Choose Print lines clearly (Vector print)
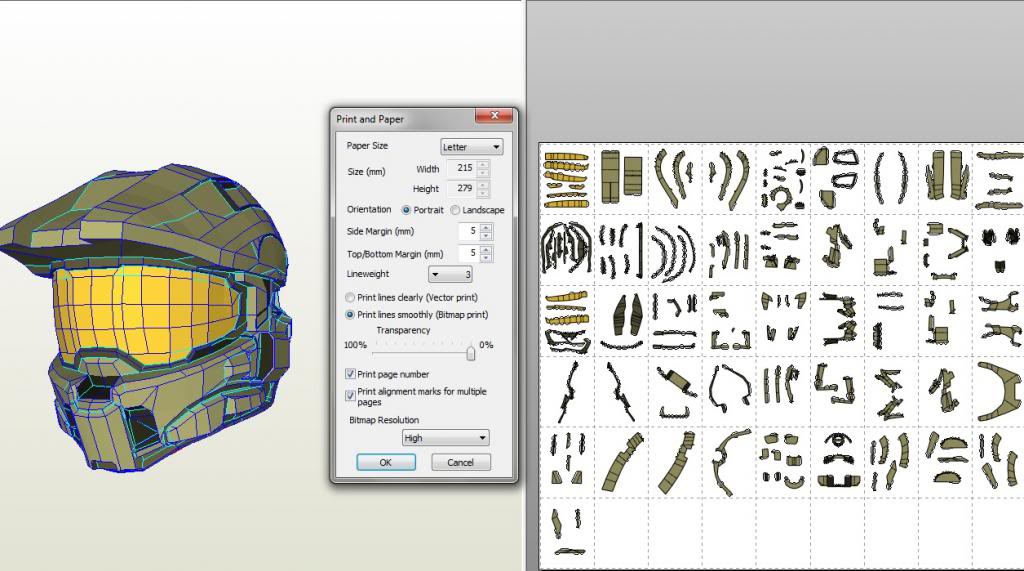Image resolution: width=1024 pixels, height=571 pixels. pyautogui.click(x=350, y=297)
